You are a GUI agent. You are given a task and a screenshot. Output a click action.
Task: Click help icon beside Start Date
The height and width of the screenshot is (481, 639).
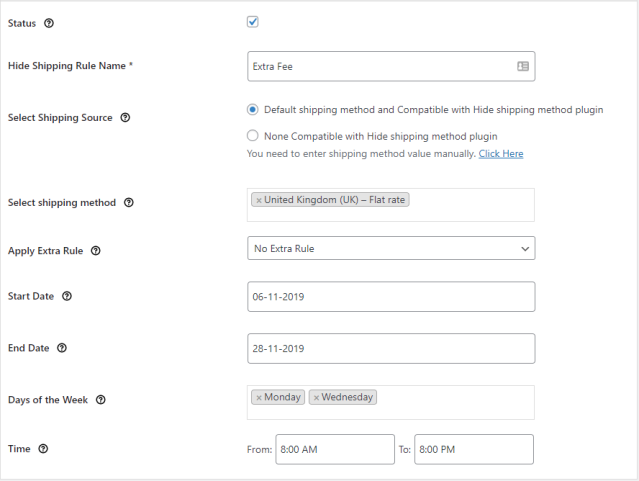coord(66,297)
